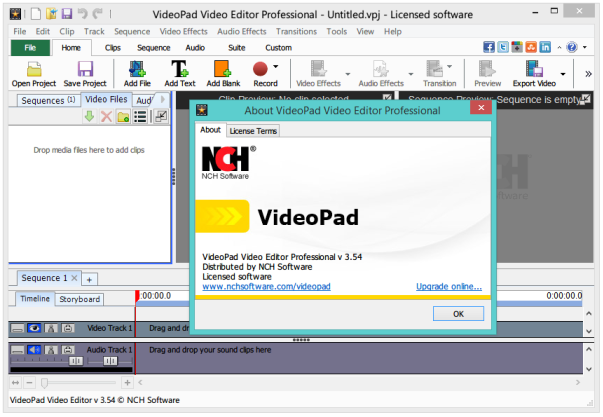Open the Export Video dropdown arrow

[x=563, y=74]
